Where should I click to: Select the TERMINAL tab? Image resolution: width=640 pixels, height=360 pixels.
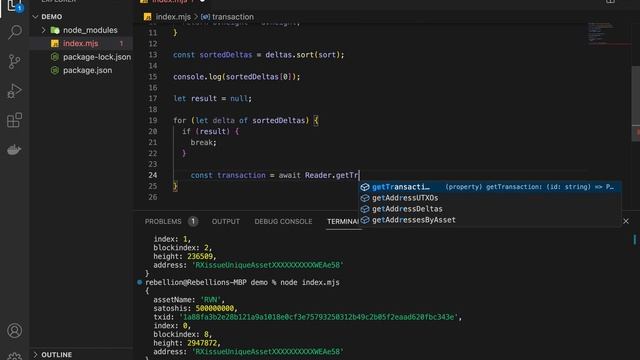[342, 221]
